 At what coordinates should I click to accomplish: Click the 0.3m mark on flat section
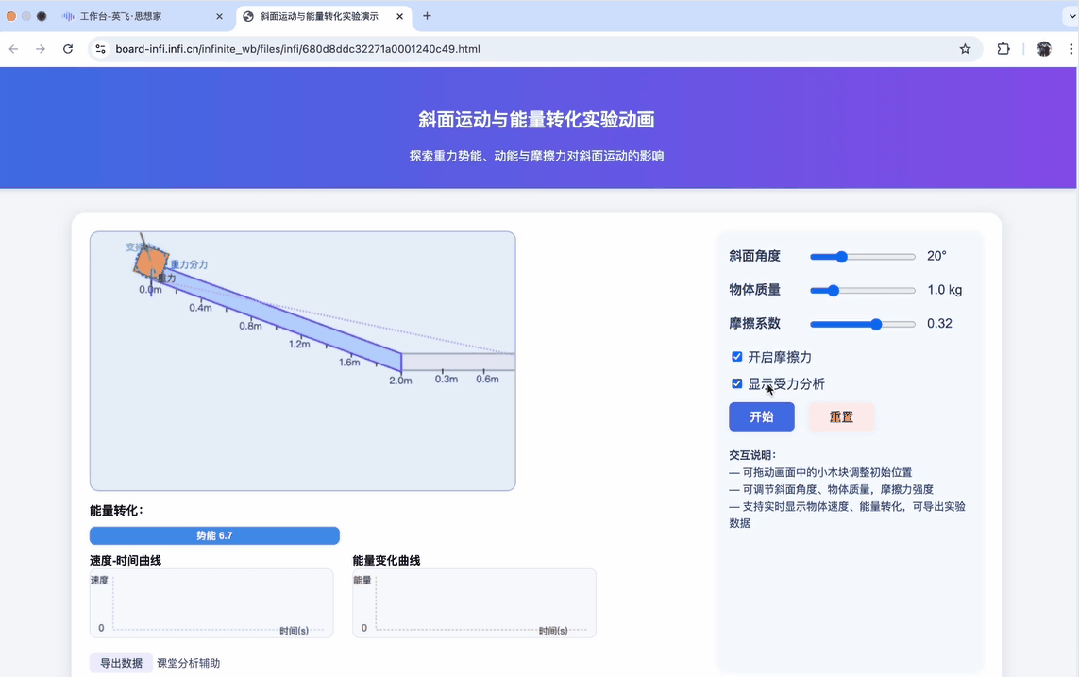point(446,378)
